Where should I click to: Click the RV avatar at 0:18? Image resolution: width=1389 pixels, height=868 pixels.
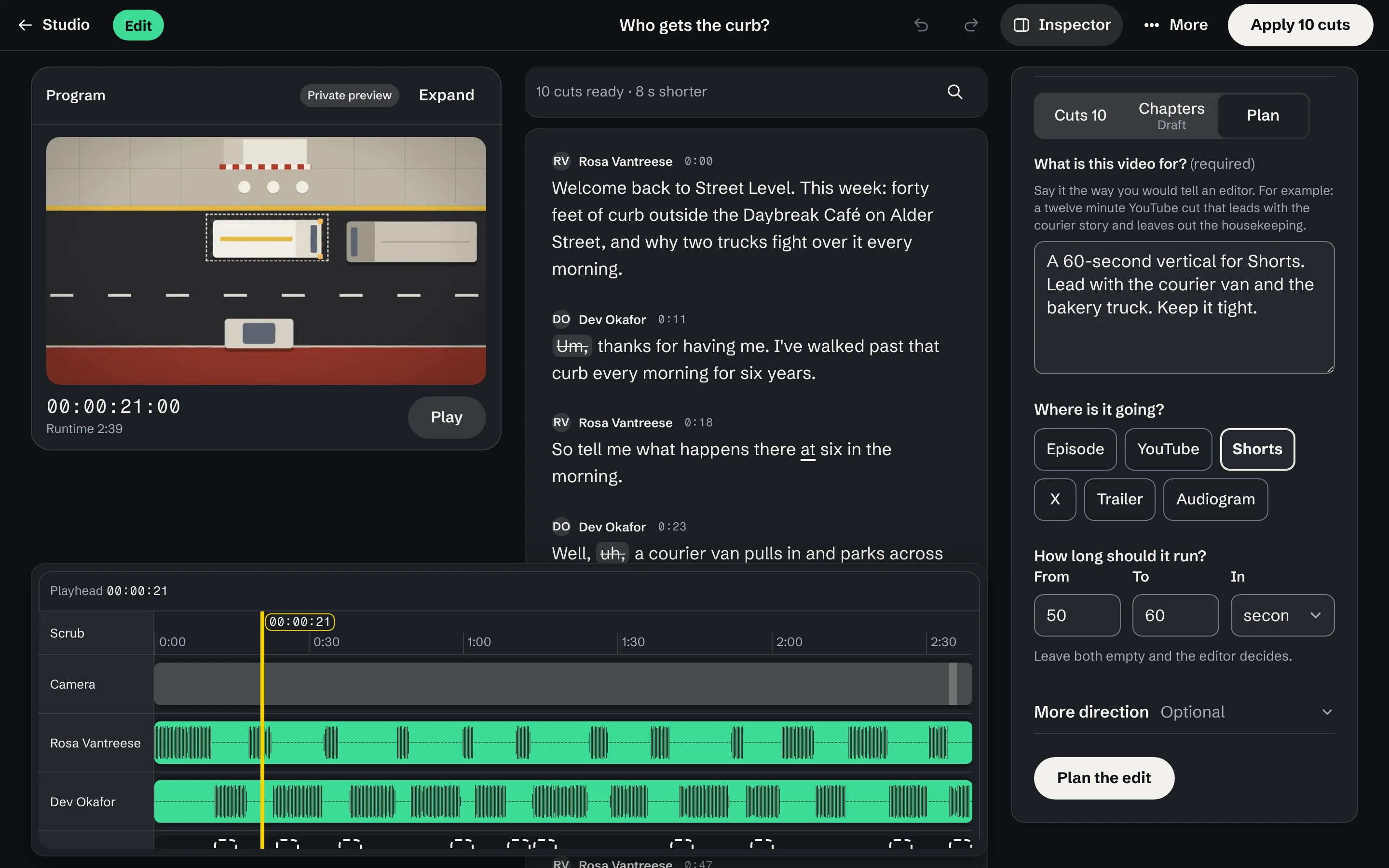(x=561, y=422)
